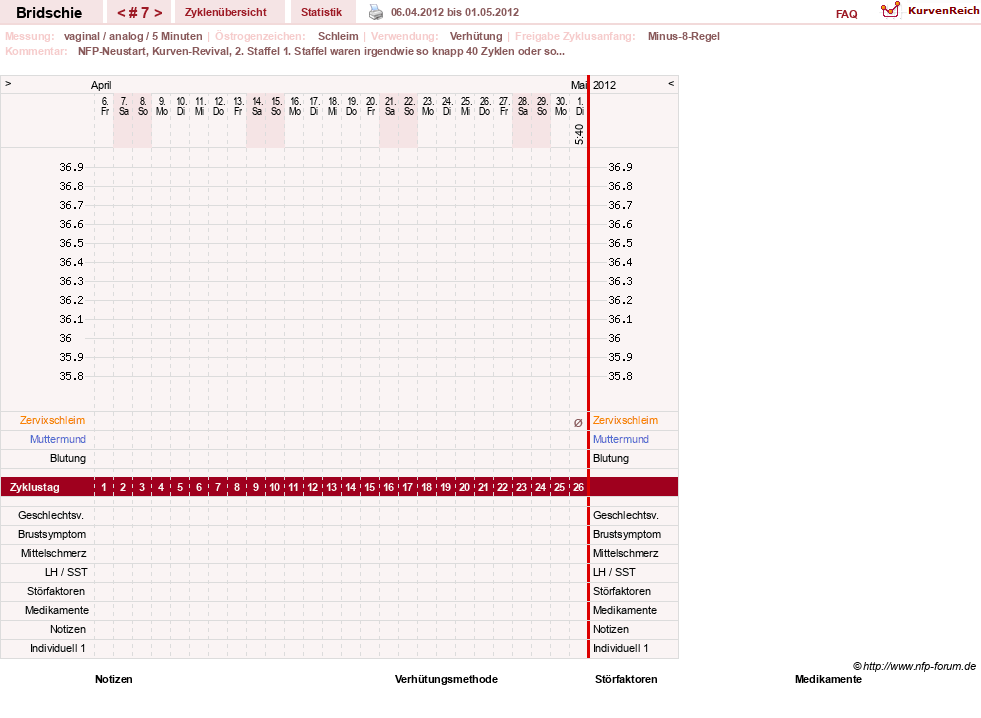The image size is (981, 718).
Task: Click the Verhütungsmethode heading
Action: pos(446,679)
